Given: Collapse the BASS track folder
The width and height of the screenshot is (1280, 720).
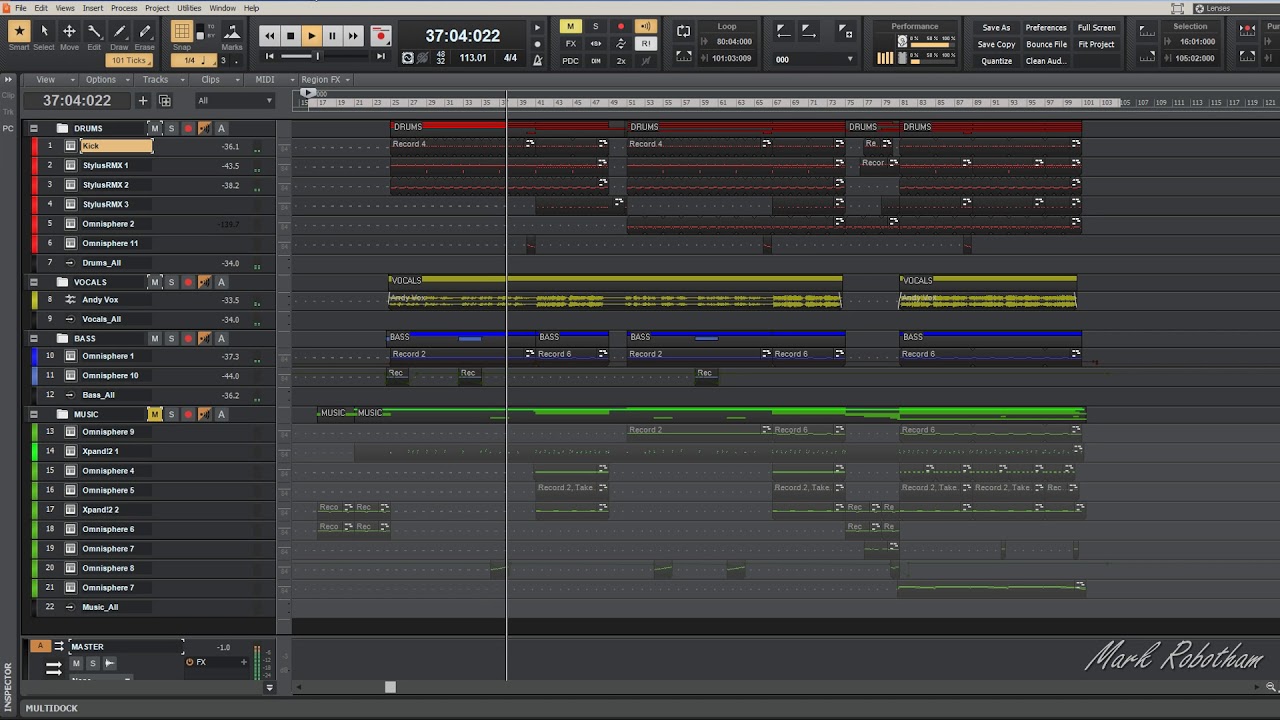Looking at the screenshot, I should [33, 338].
